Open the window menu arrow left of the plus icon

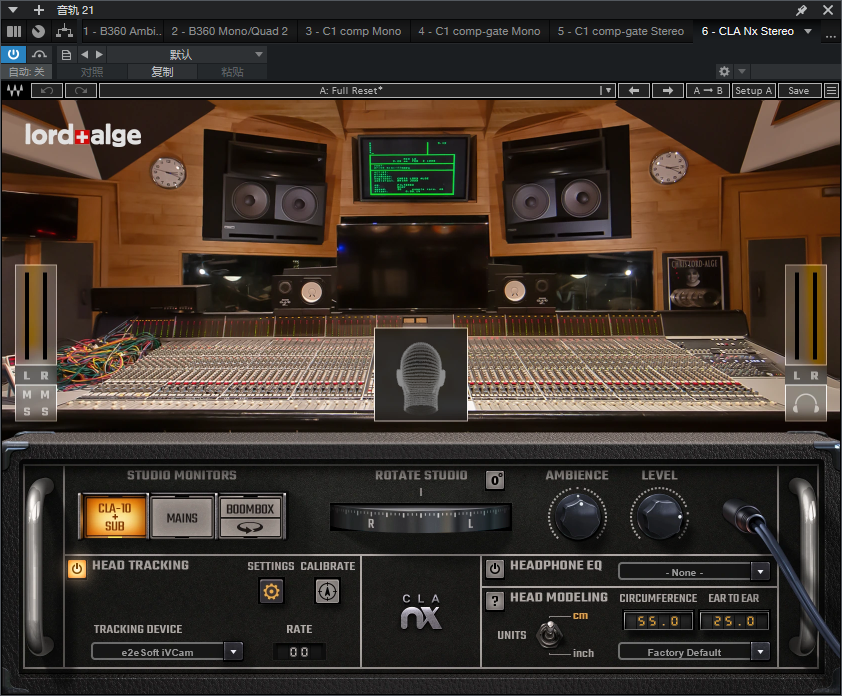(13, 10)
